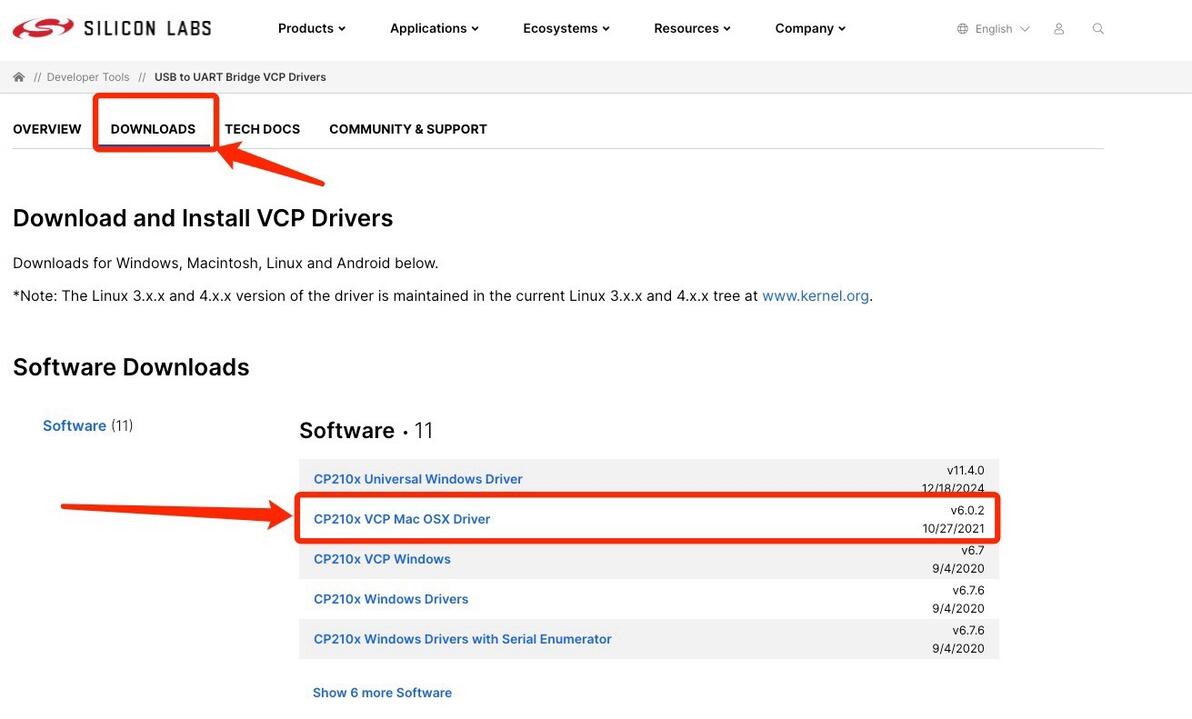The image size is (1192, 719).
Task: Open the Resources dropdown menu
Action: pyautogui.click(x=692, y=28)
